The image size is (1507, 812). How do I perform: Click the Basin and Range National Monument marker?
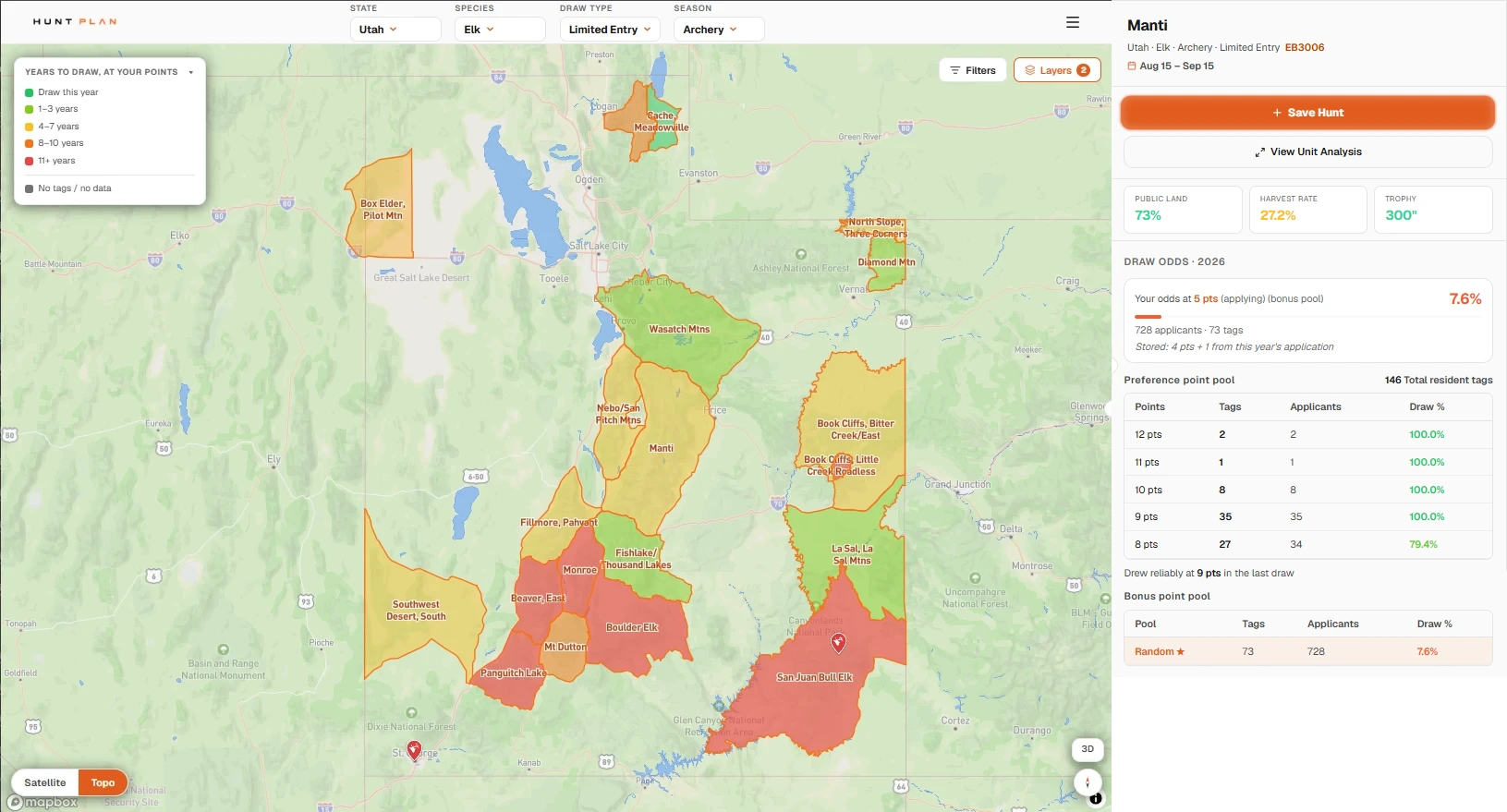pyautogui.click(x=223, y=649)
